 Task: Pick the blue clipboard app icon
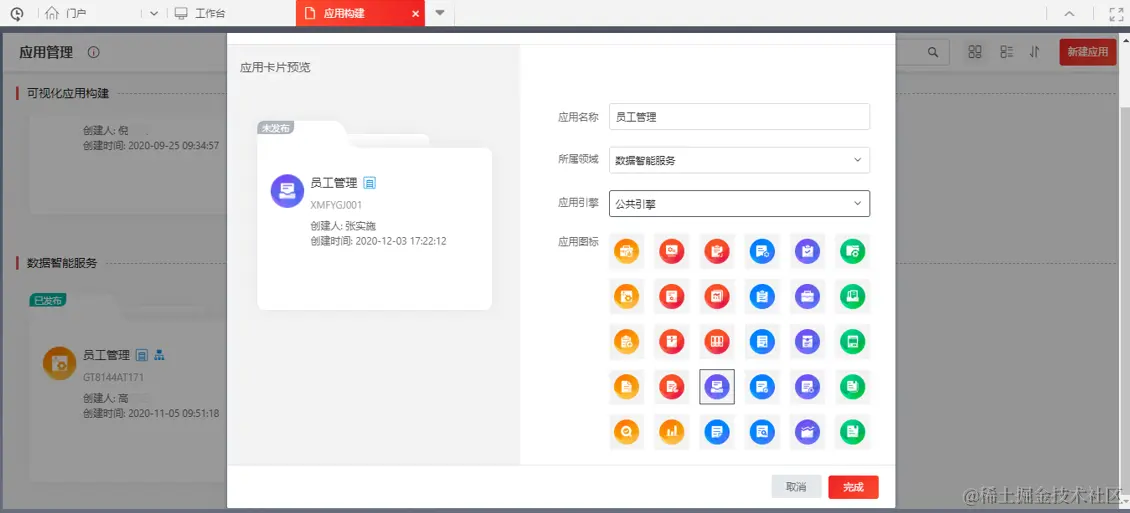click(762, 296)
